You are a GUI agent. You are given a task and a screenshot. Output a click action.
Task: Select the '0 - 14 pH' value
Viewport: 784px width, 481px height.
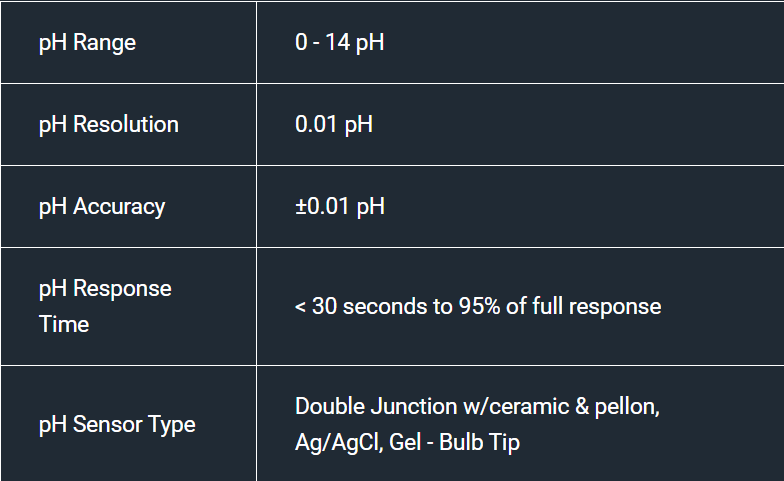(340, 42)
